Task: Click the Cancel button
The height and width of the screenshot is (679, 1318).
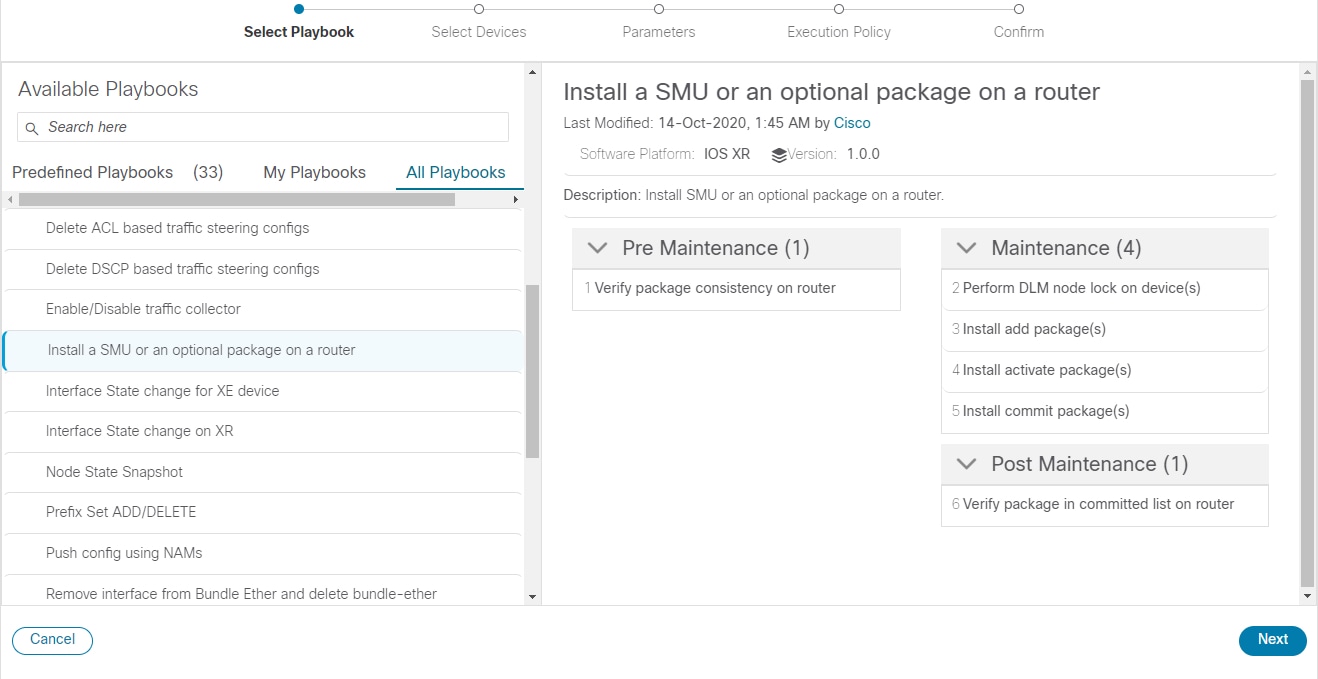Action: point(52,640)
